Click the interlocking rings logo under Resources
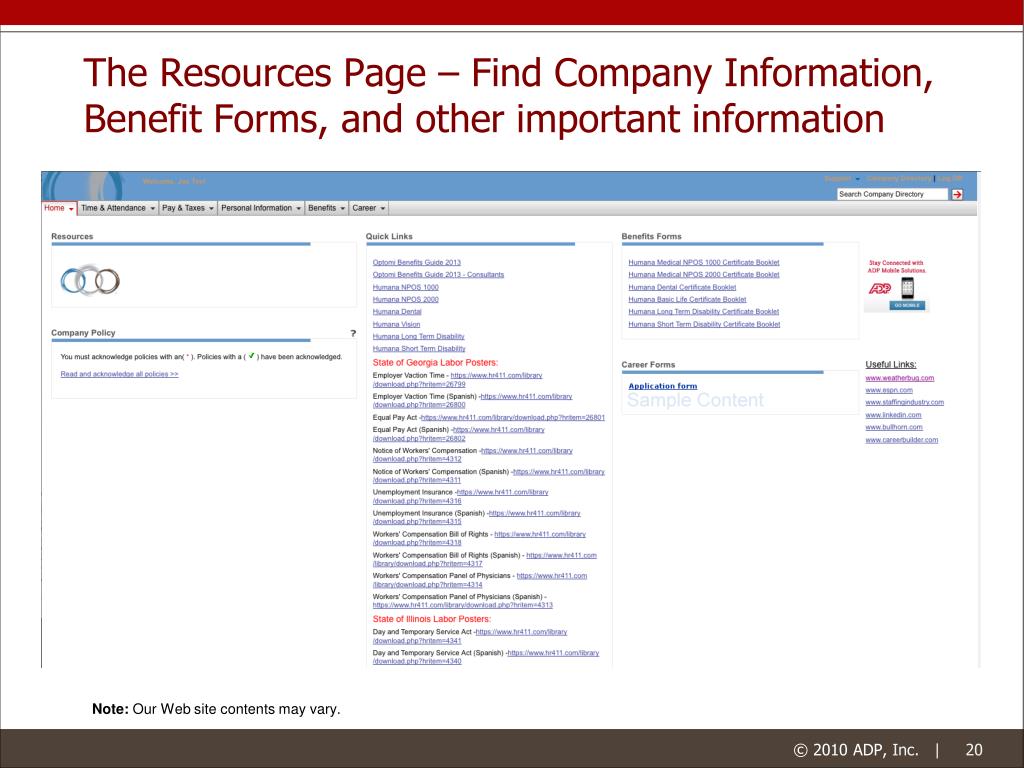Viewport: 1024px width, 768px height. coord(90,281)
